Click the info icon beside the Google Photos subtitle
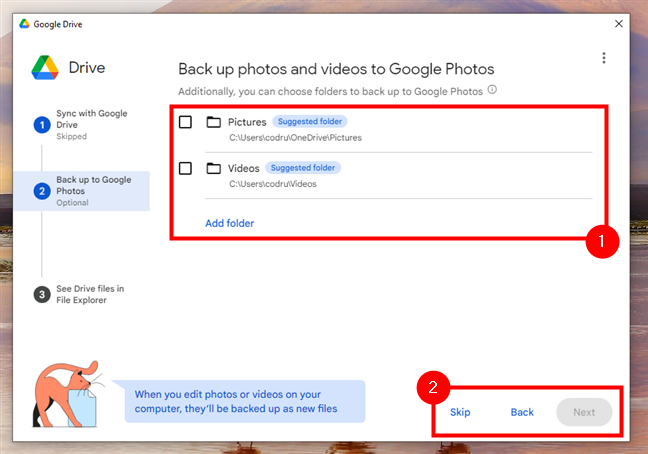Viewport: 648px width, 454px height. coord(492,90)
